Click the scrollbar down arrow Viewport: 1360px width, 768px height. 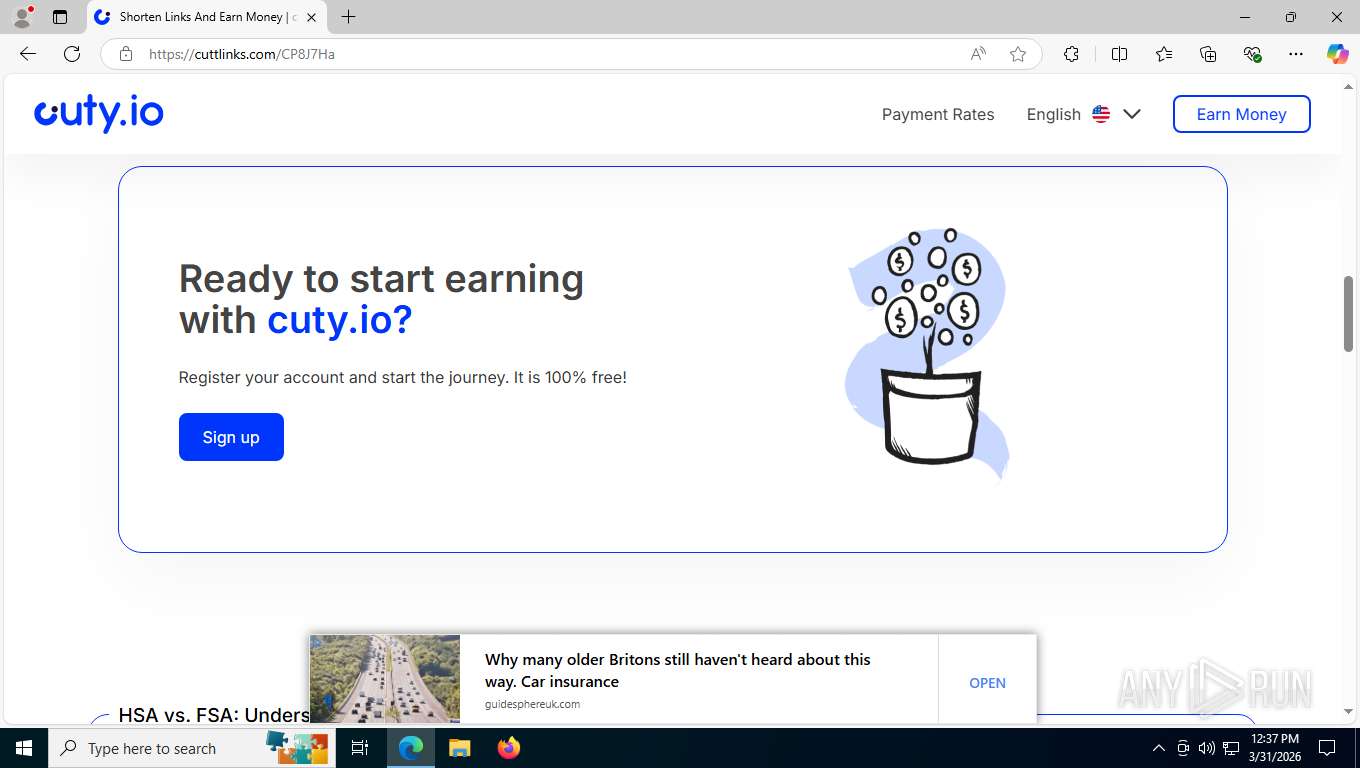[x=1348, y=711]
